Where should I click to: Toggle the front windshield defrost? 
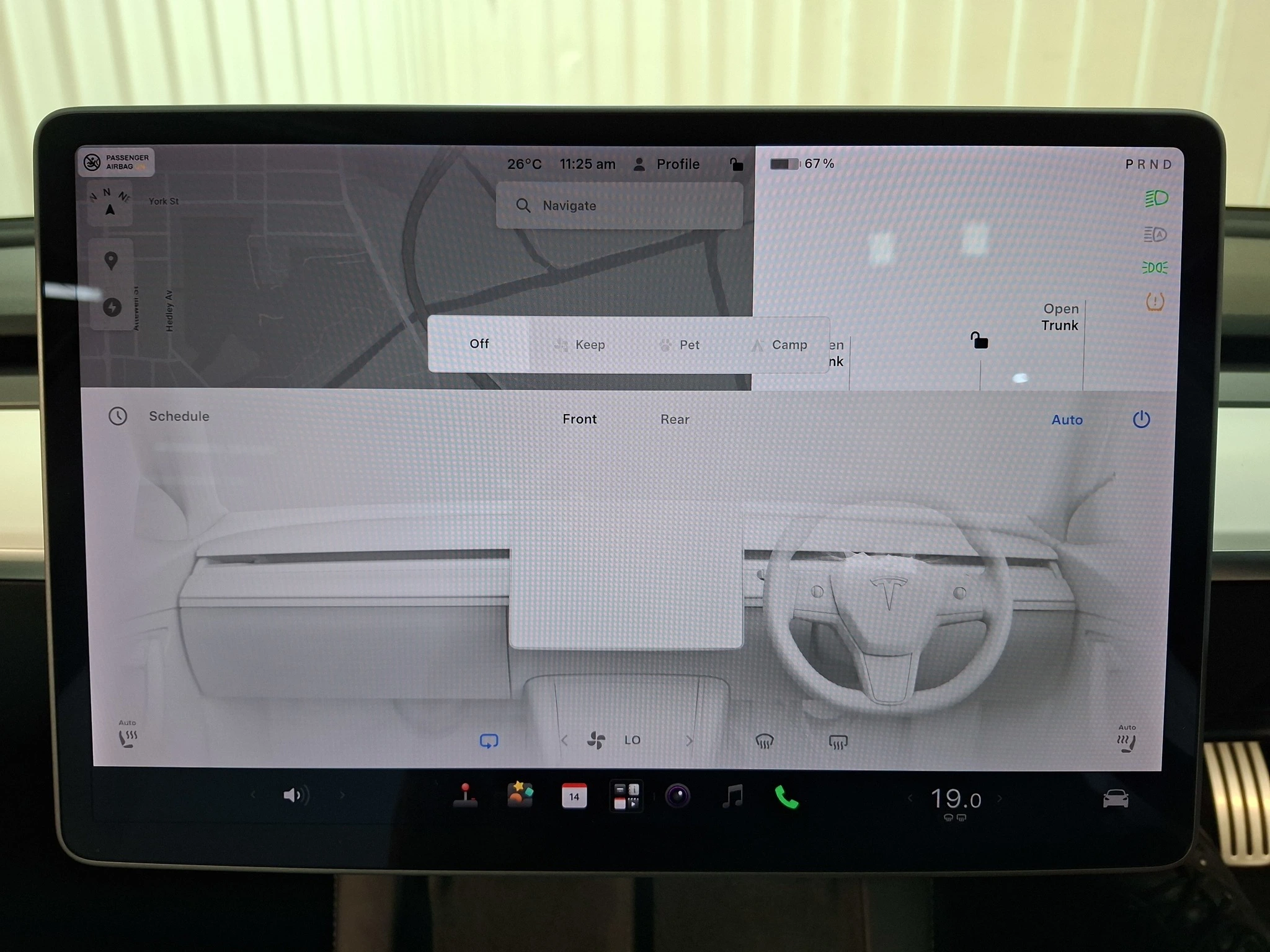(764, 741)
